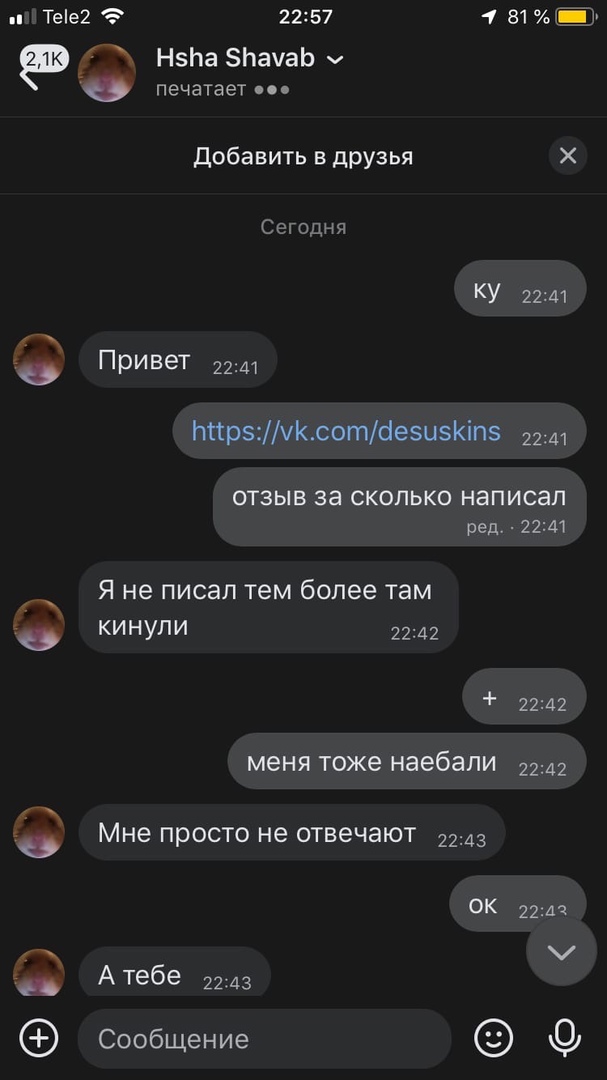Tap the avatar next to Привет message

point(39,360)
